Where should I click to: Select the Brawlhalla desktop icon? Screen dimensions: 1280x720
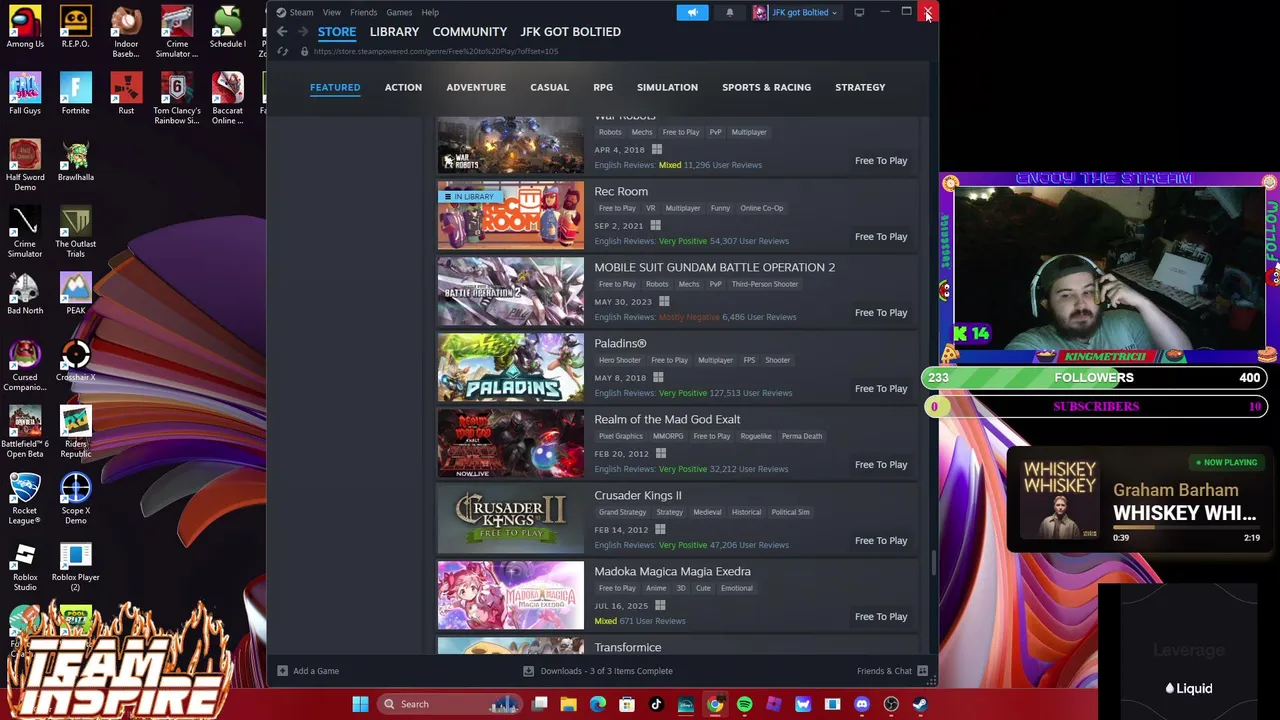75,160
